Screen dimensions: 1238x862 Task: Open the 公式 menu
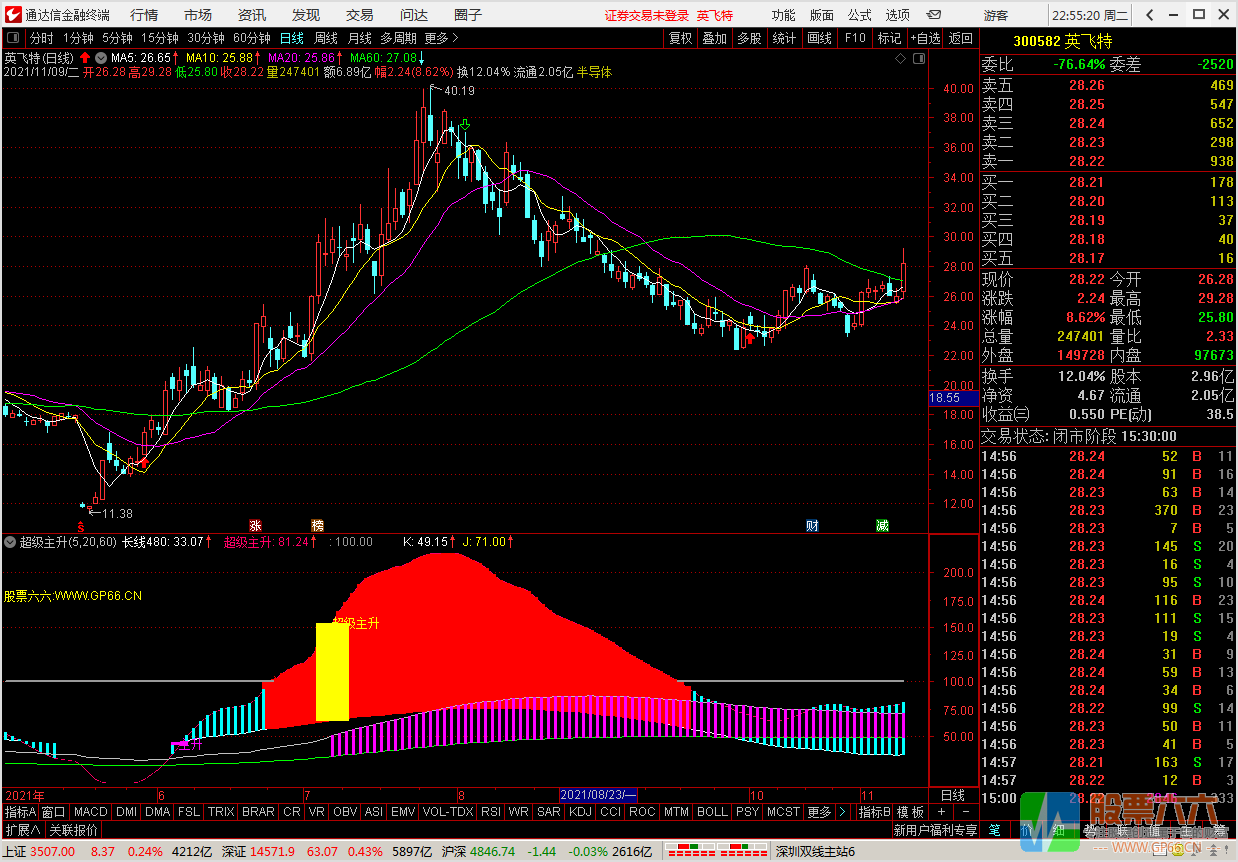pyautogui.click(x=860, y=15)
